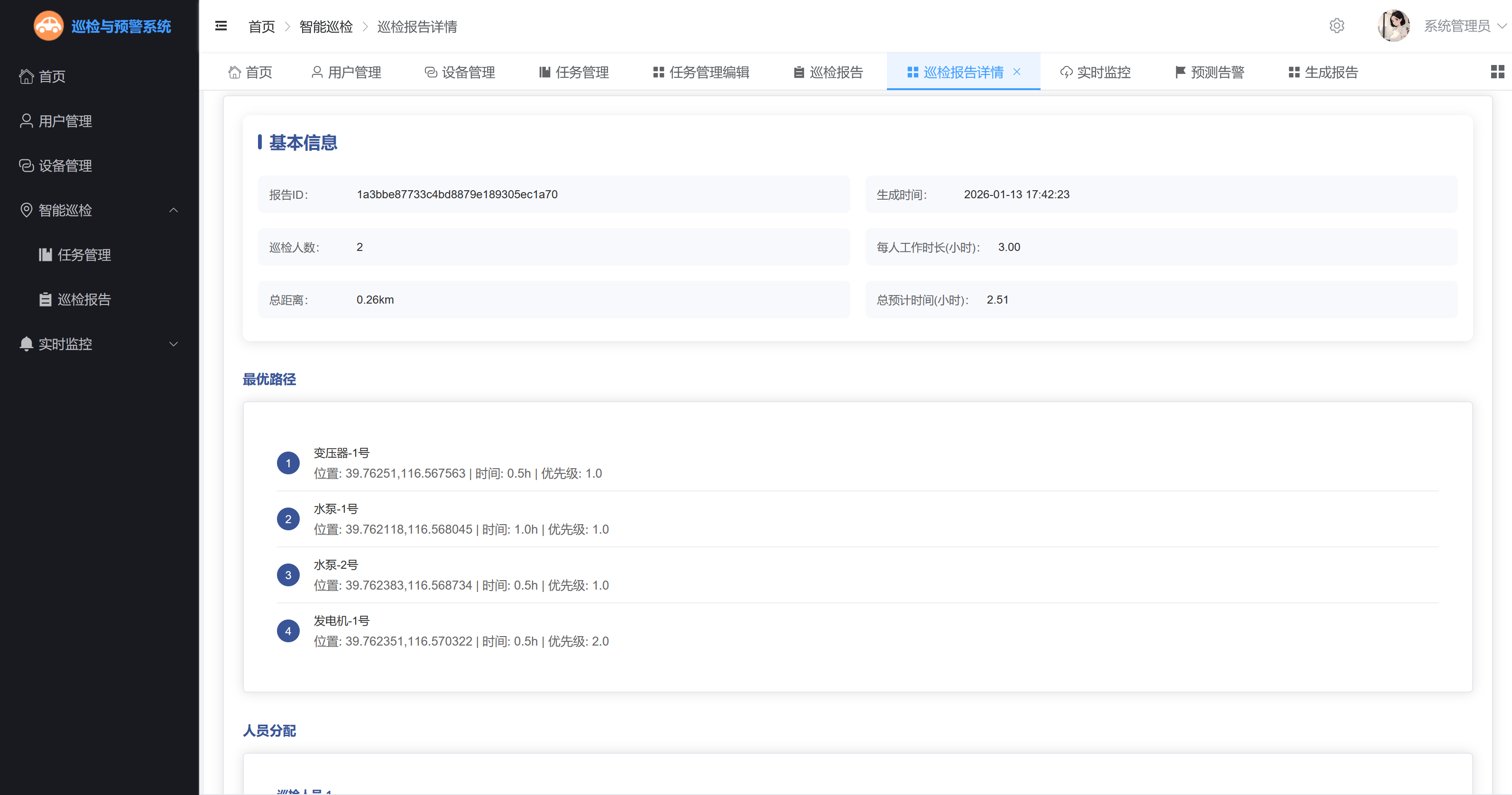Viewport: 1512px width, 795px height.
Task: Click the sidebar collapse hamburger icon
Action: point(221,26)
